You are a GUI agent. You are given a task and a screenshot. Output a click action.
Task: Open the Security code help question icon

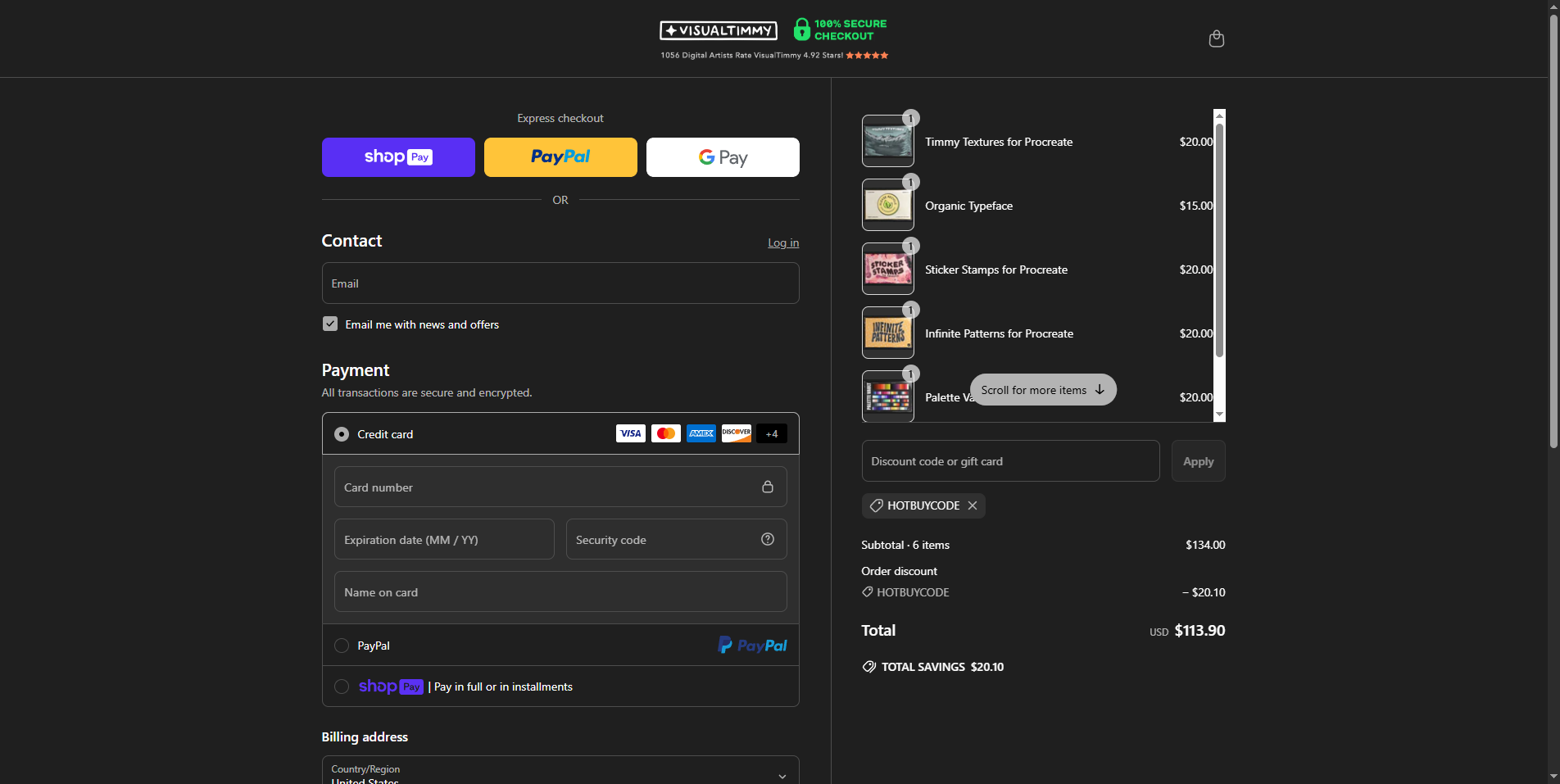click(x=768, y=539)
